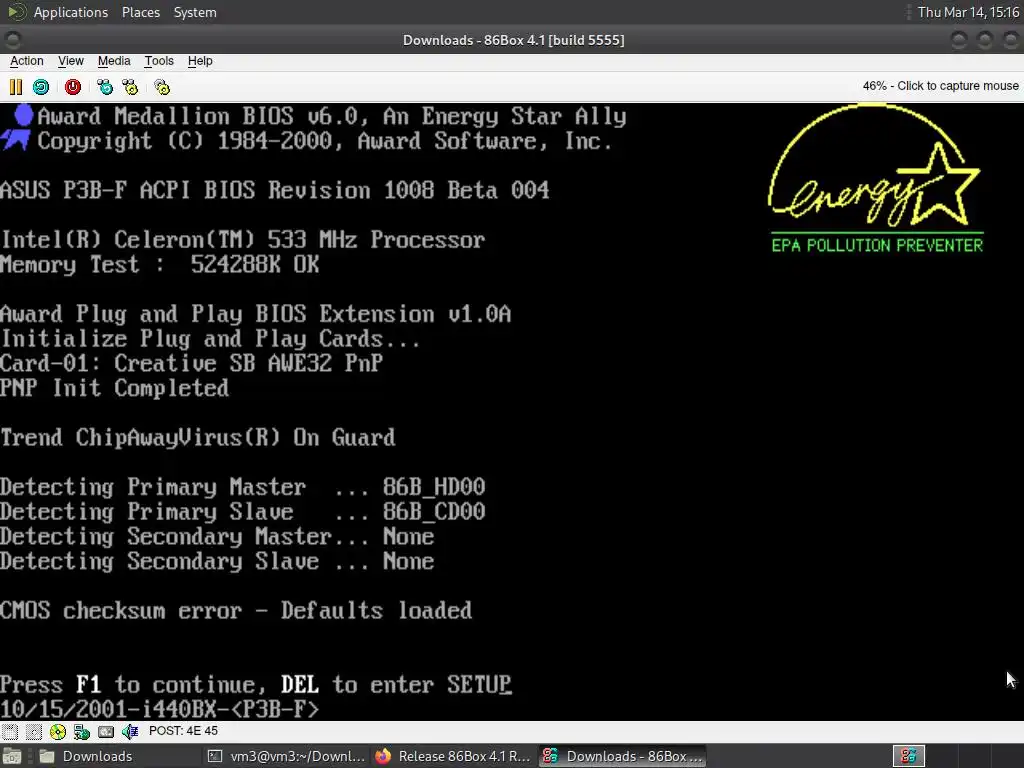The image size is (1024, 768).
Task: Open the System panel menu
Action: (x=195, y=12)
